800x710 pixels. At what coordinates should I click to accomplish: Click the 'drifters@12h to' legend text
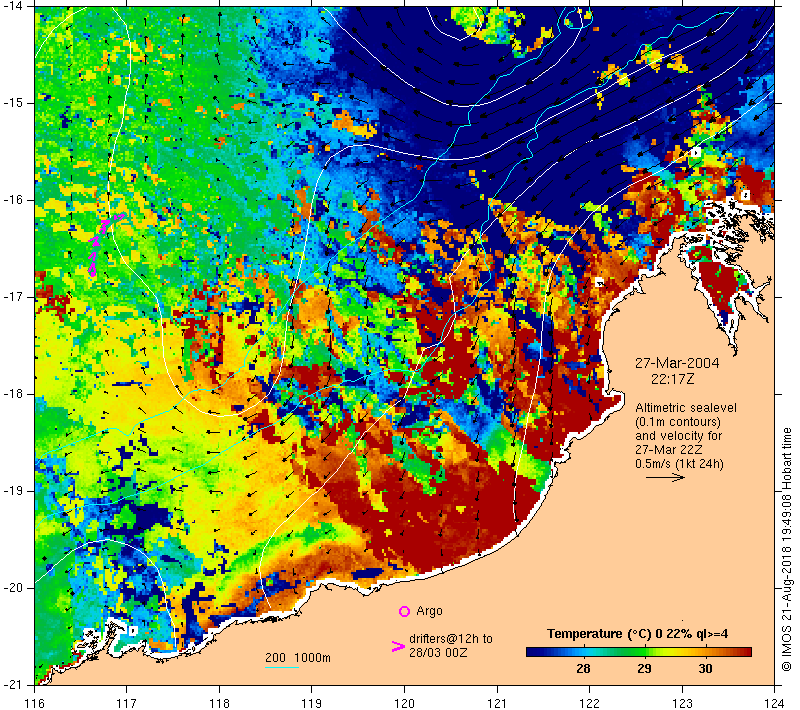[x=451, y=639]
